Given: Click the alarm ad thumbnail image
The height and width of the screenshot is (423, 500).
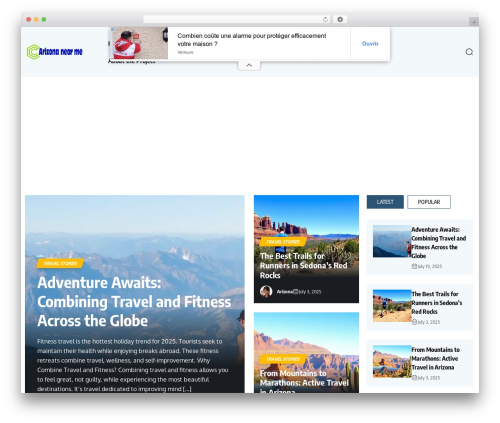Looking at the screenshot, I should click(x=139, y=43).
